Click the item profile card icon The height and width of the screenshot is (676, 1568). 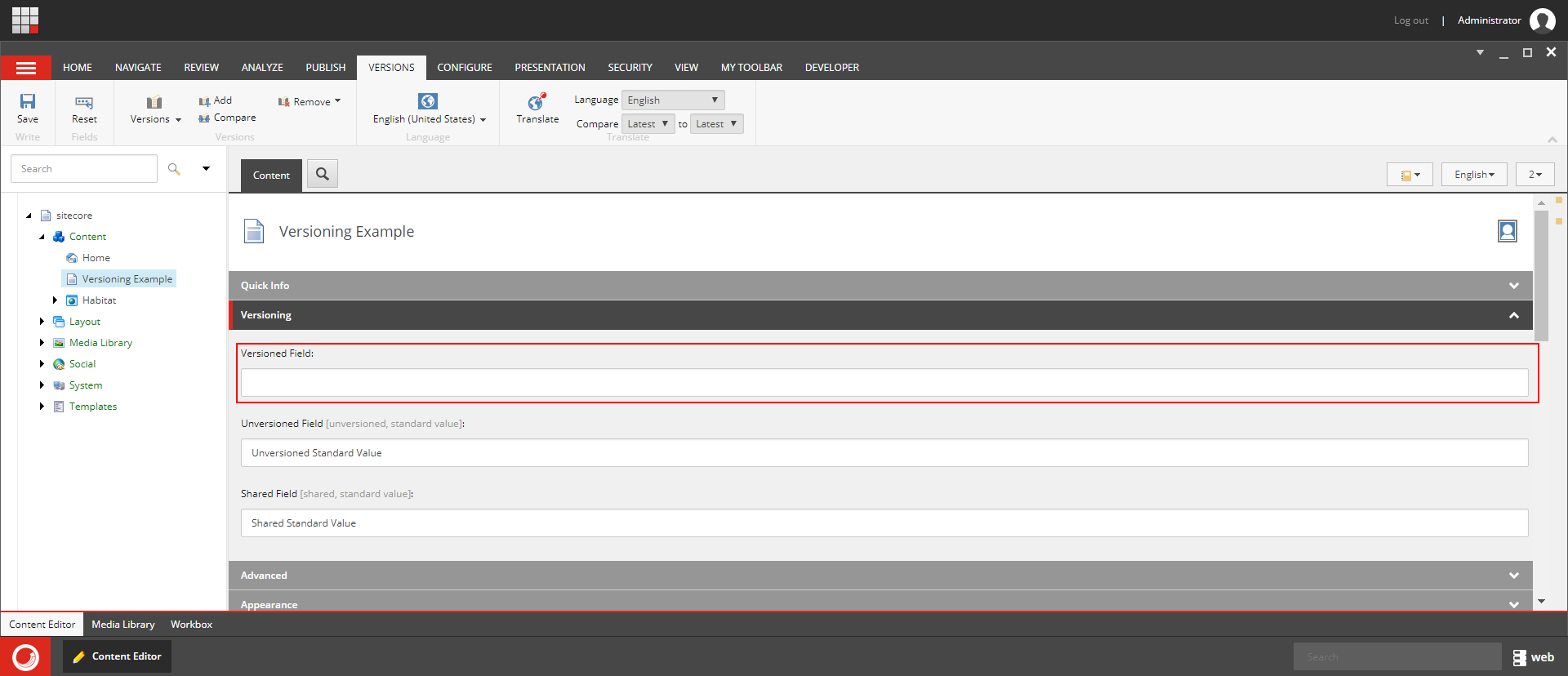[1508, 231]
